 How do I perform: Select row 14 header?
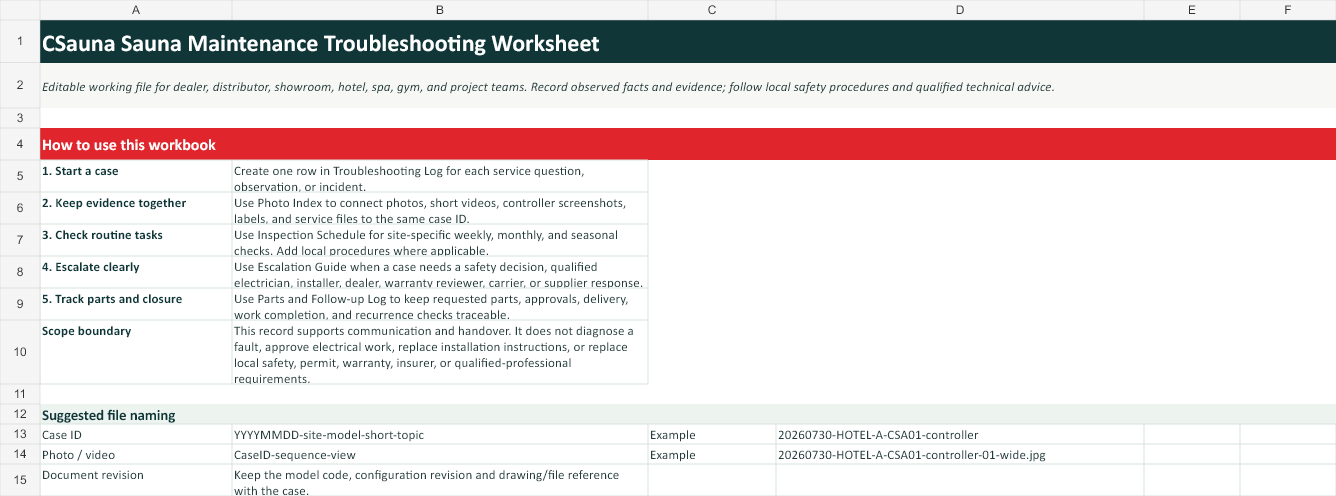click(20, 454)
